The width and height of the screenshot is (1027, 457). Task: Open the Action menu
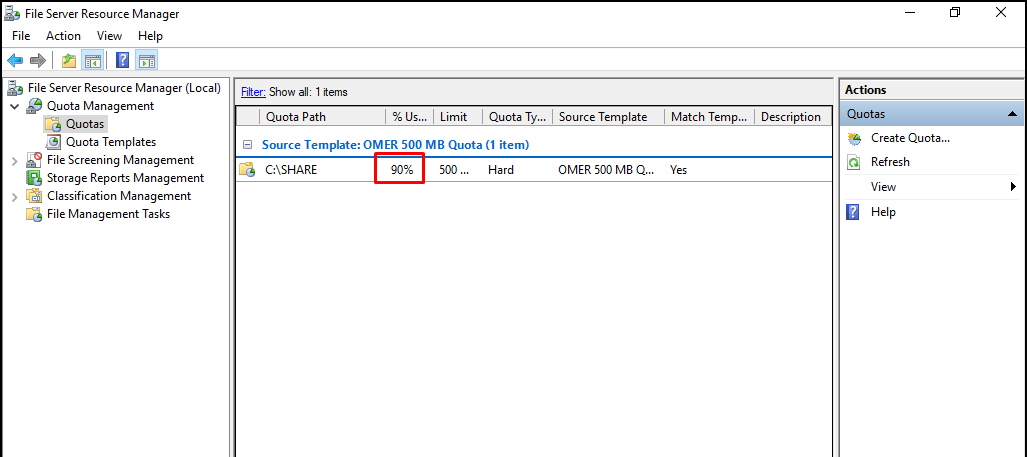(64, 36)
